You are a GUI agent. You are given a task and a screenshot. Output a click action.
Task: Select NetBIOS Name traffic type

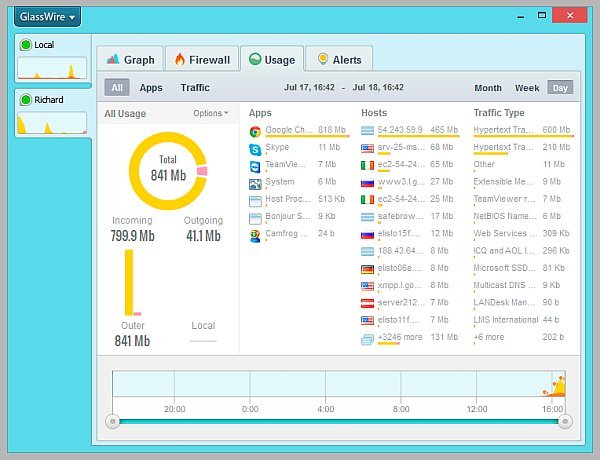point(523,217)
